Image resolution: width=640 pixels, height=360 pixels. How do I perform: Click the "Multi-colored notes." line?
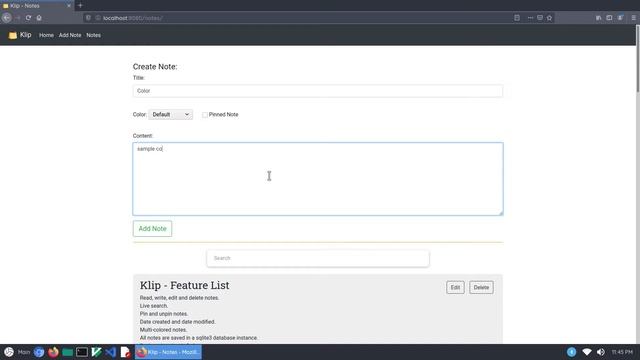163,330
